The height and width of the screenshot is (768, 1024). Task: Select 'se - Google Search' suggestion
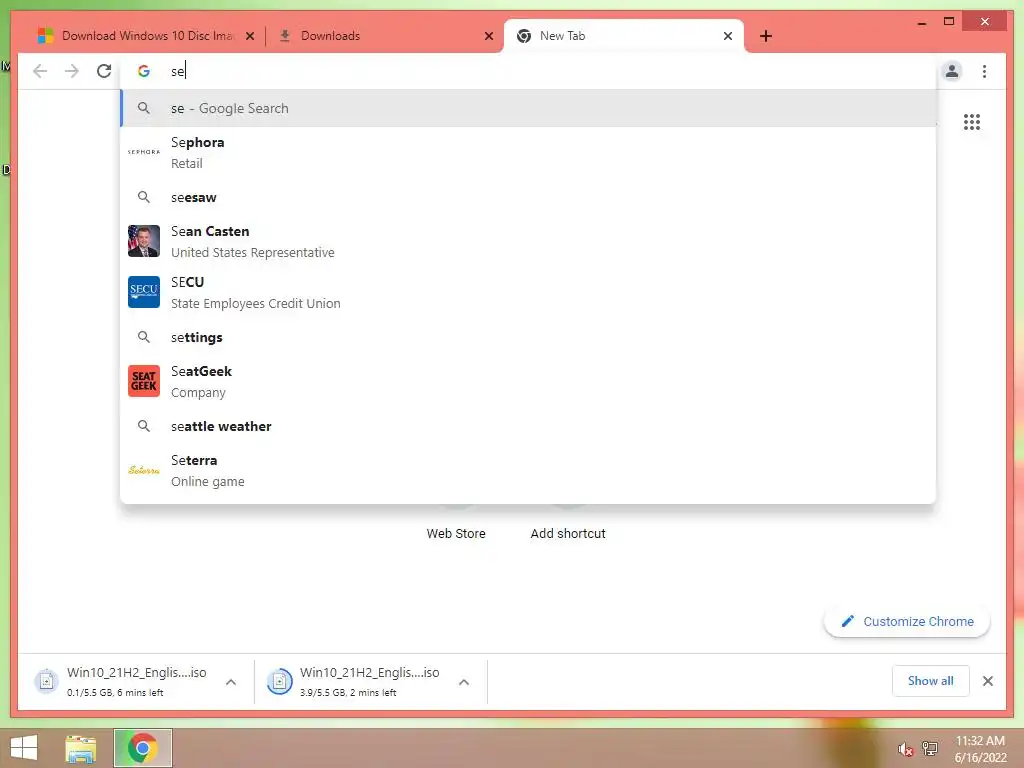[x=528, y=108]
